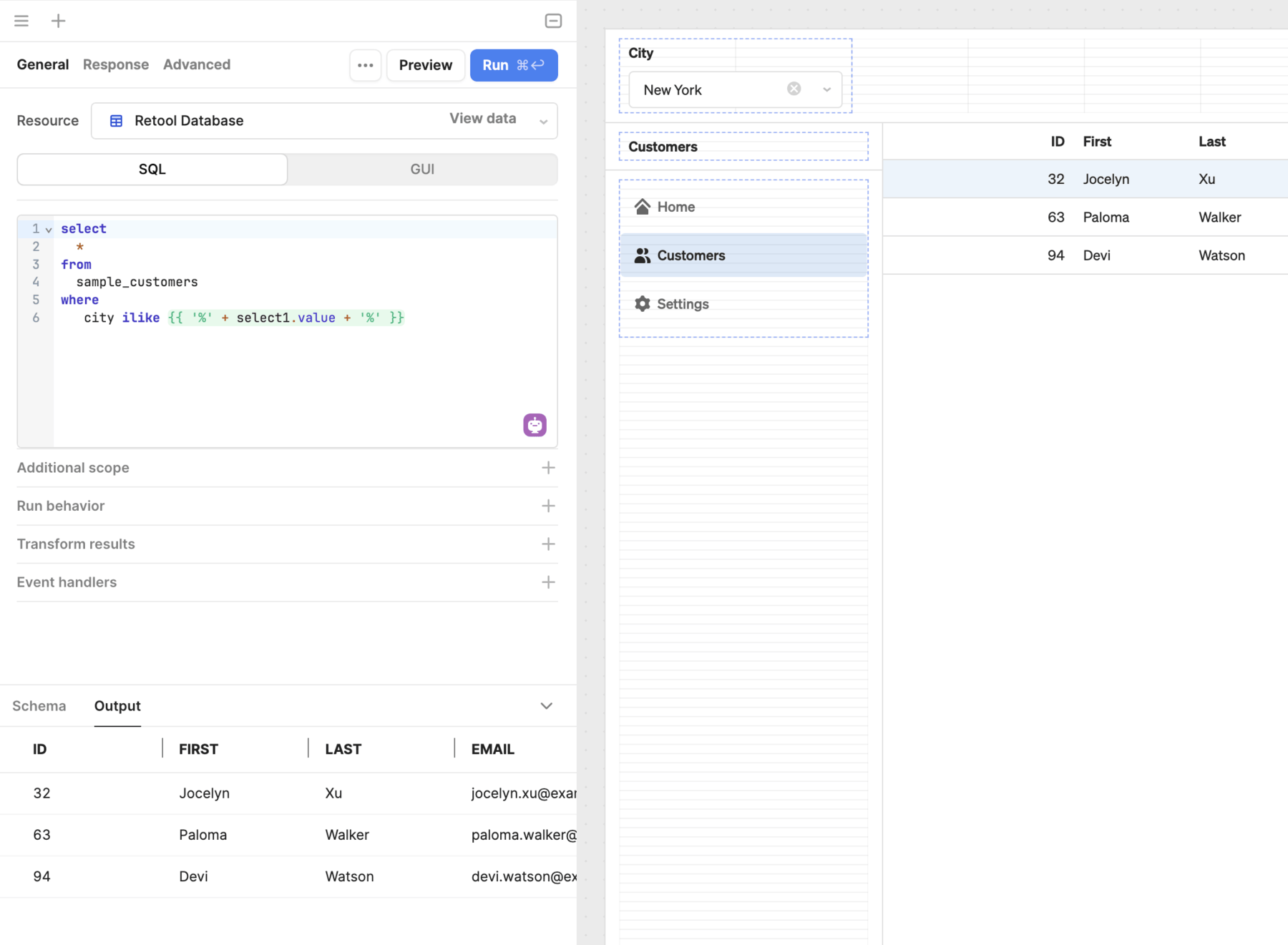This screenshot has height=945, width=1288.
Task: Click output cell 'jocelyn.xu@exam'
Action: tap(524, 793)
